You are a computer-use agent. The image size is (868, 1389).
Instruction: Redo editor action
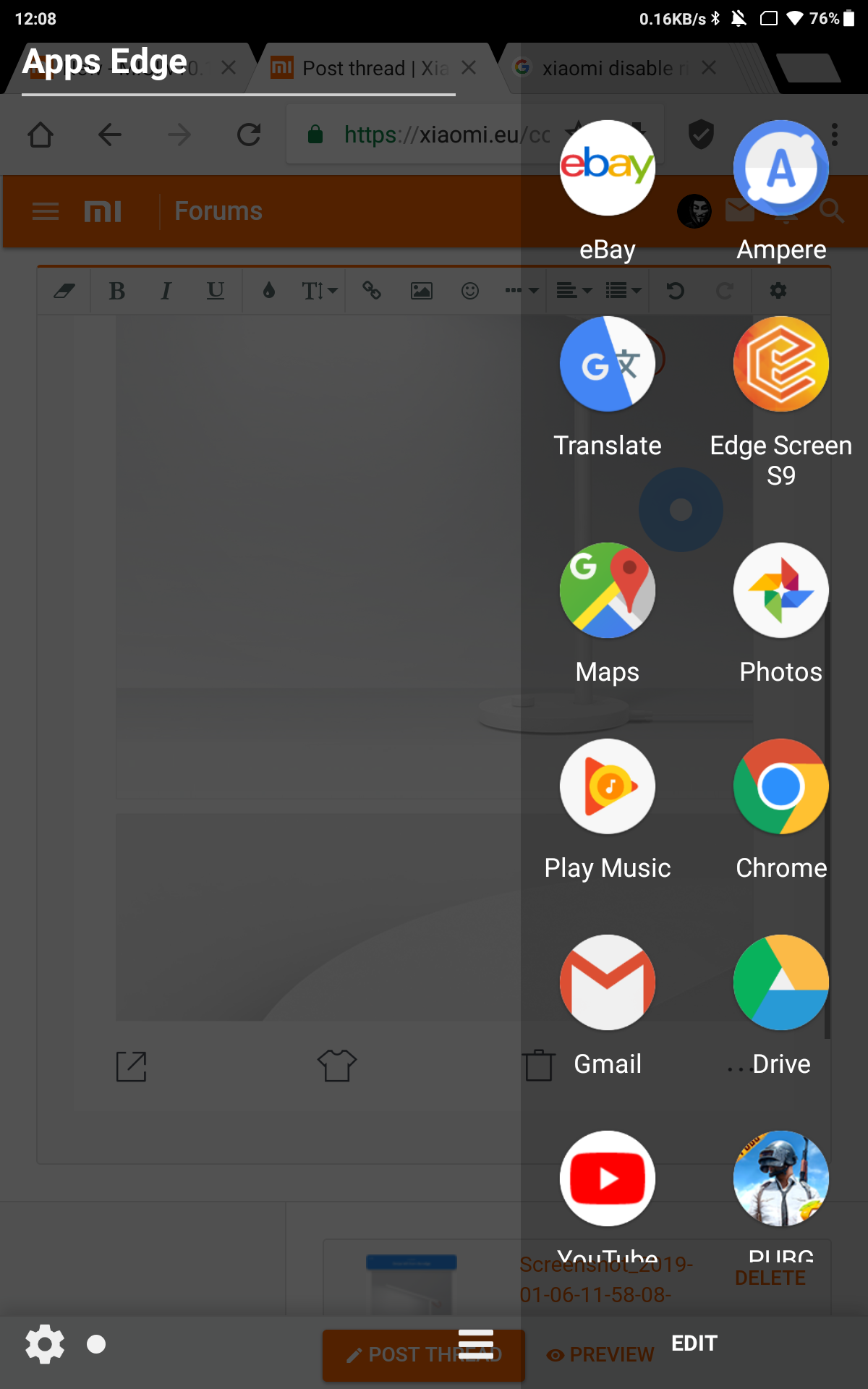724,291
